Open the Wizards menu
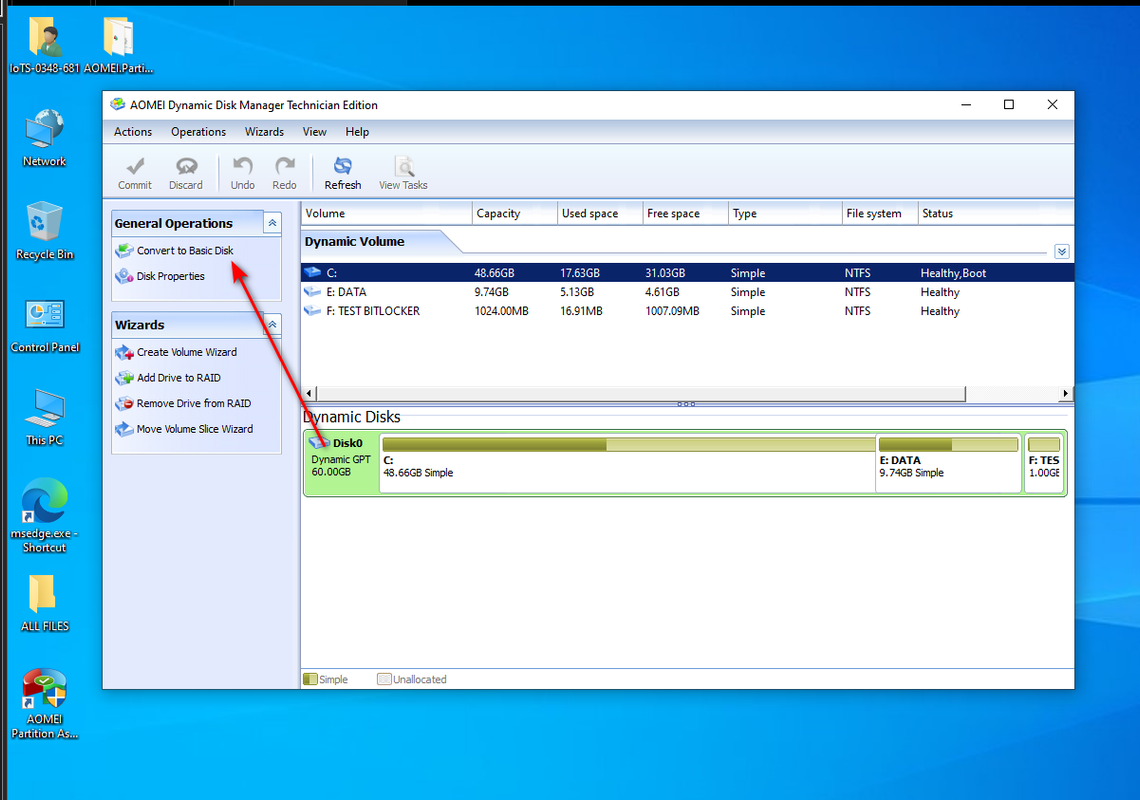 (264, 132)
